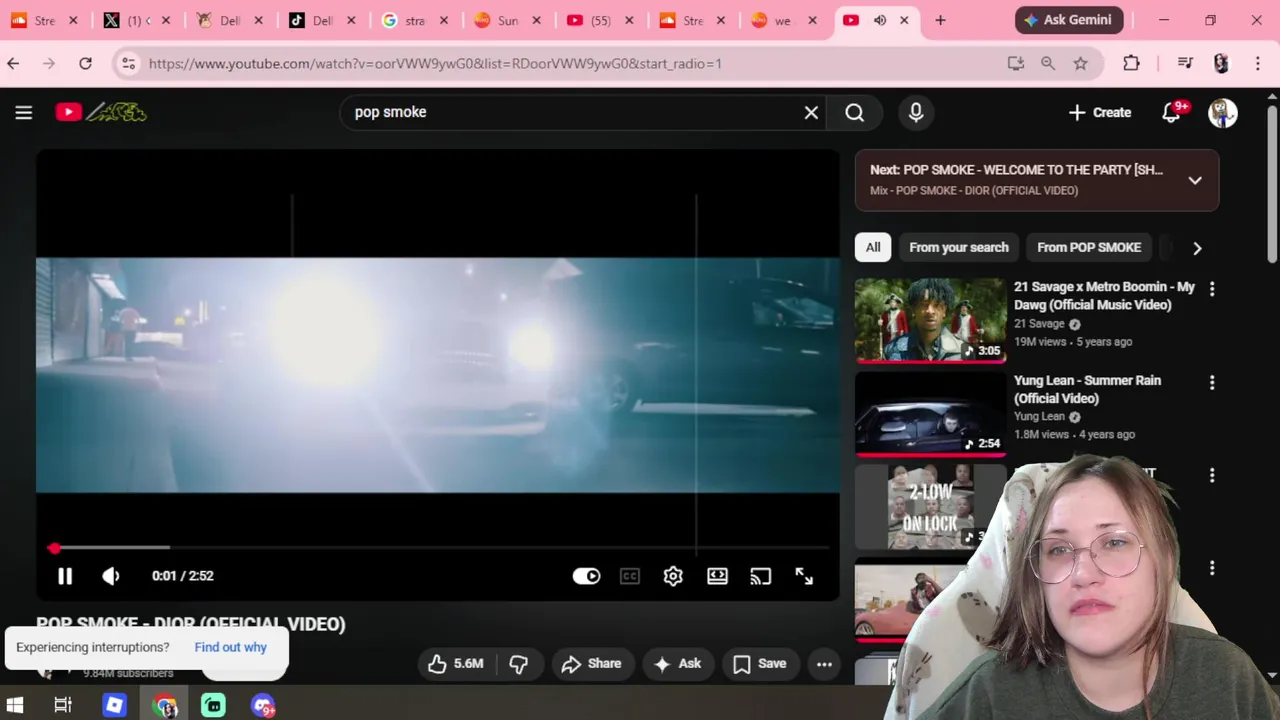Click the browser address bar URL

pyautogui.click(x=435, y=64)
